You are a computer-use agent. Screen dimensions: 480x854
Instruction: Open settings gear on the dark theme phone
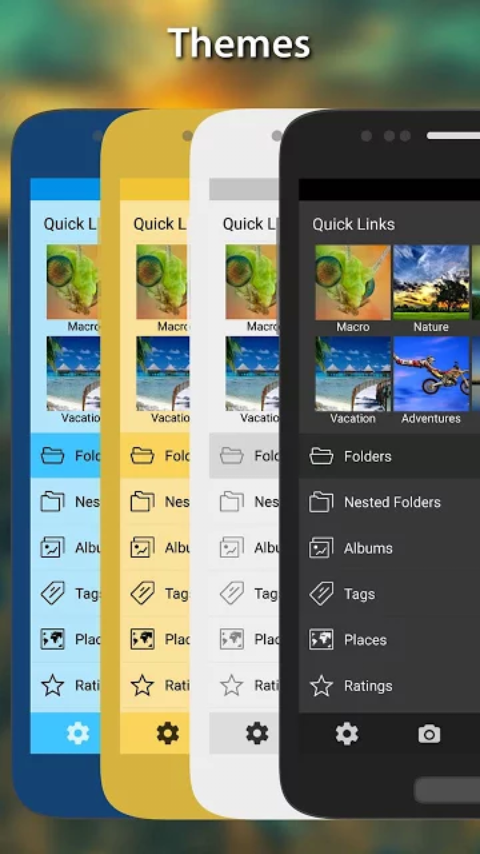coord(347,734)
